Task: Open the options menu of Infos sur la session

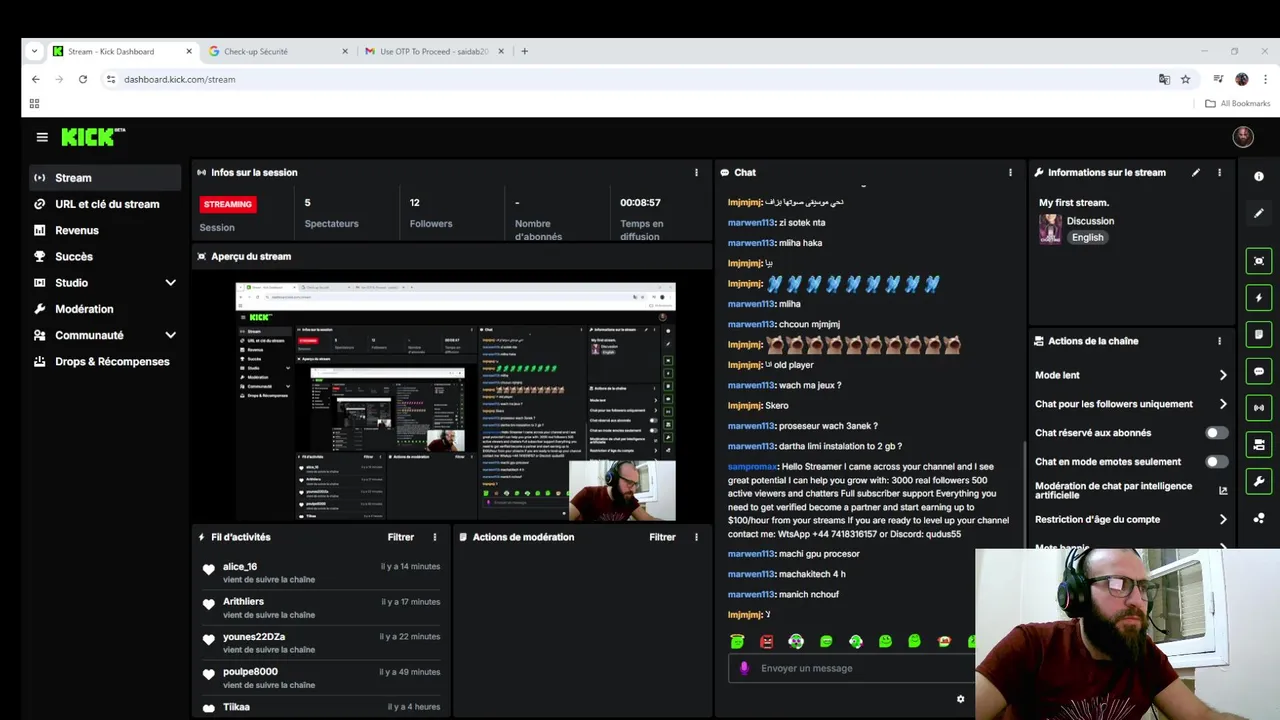Action: click(x=696, y=172)
